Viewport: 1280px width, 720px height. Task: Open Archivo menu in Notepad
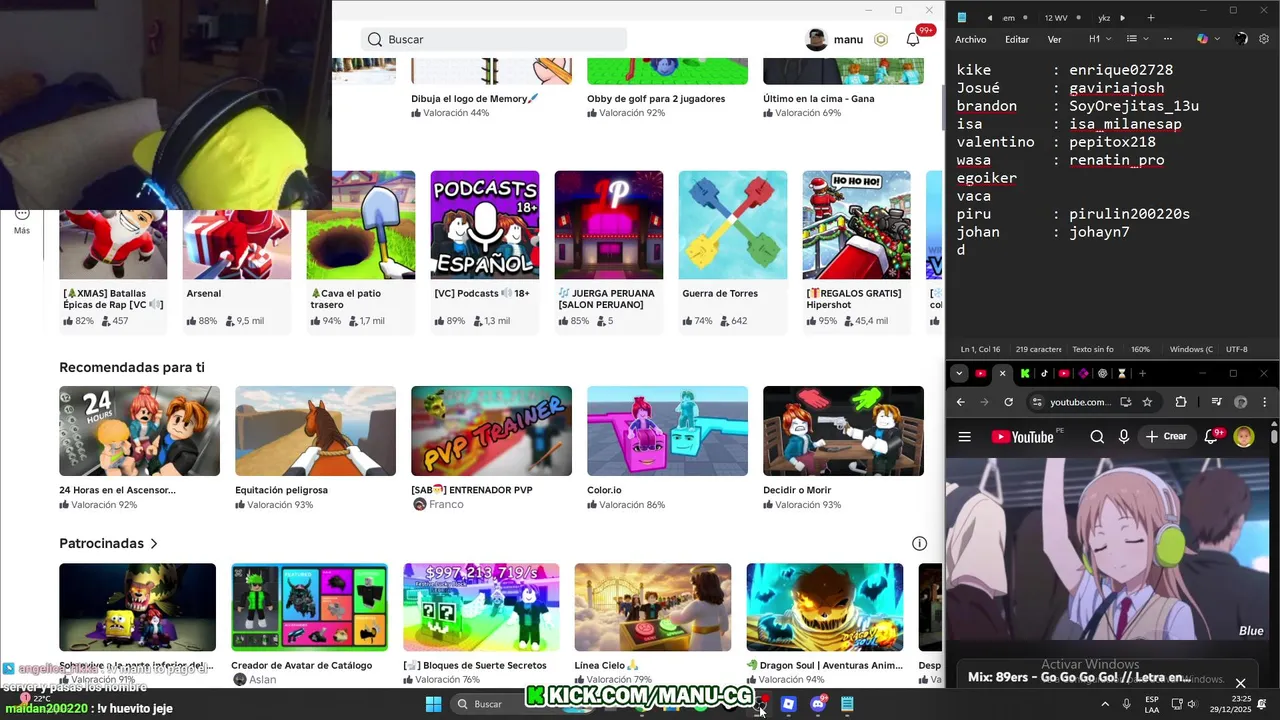[x=970, y=39]
